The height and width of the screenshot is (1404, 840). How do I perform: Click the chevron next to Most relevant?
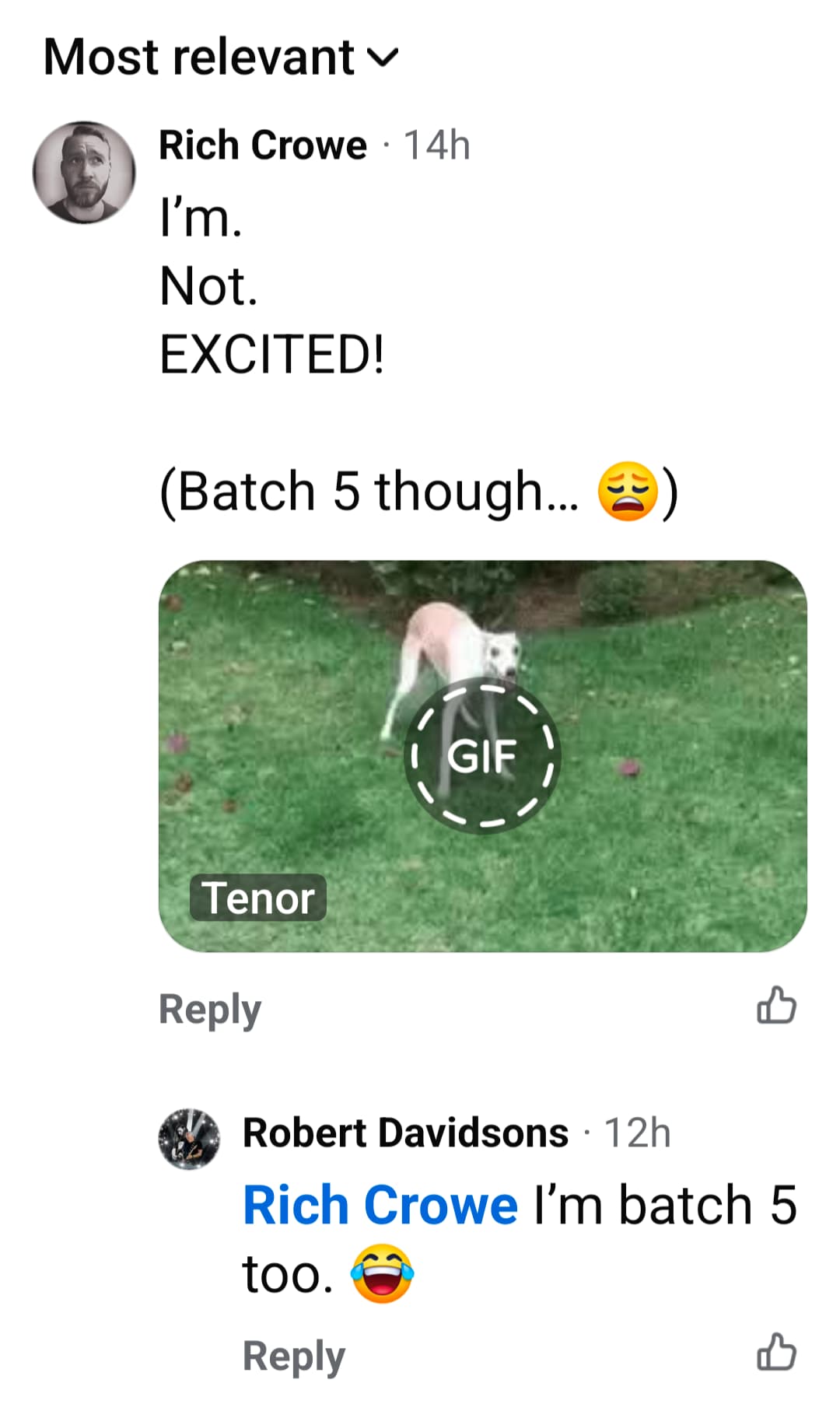click(382, 58)
